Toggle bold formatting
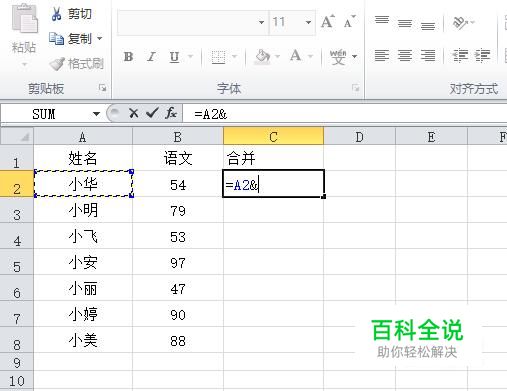 128,57
